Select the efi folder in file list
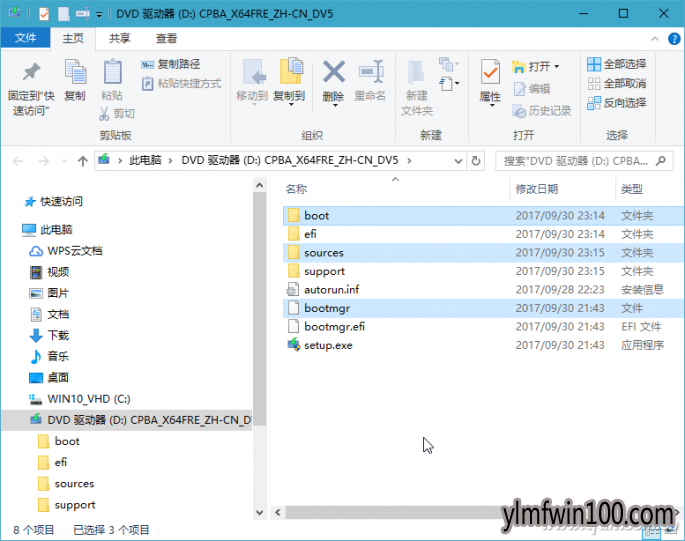This screenshot has width=685, height=541. coord(483,234)
